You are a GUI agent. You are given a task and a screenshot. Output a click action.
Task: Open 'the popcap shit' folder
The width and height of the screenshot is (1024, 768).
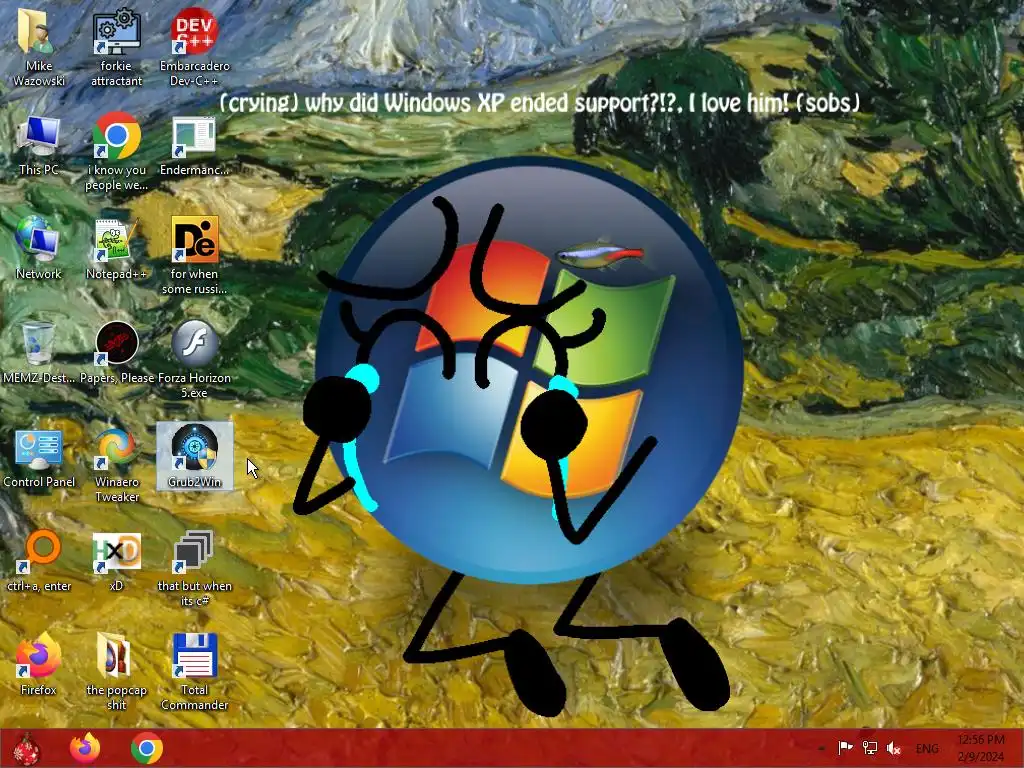(116, 671)
